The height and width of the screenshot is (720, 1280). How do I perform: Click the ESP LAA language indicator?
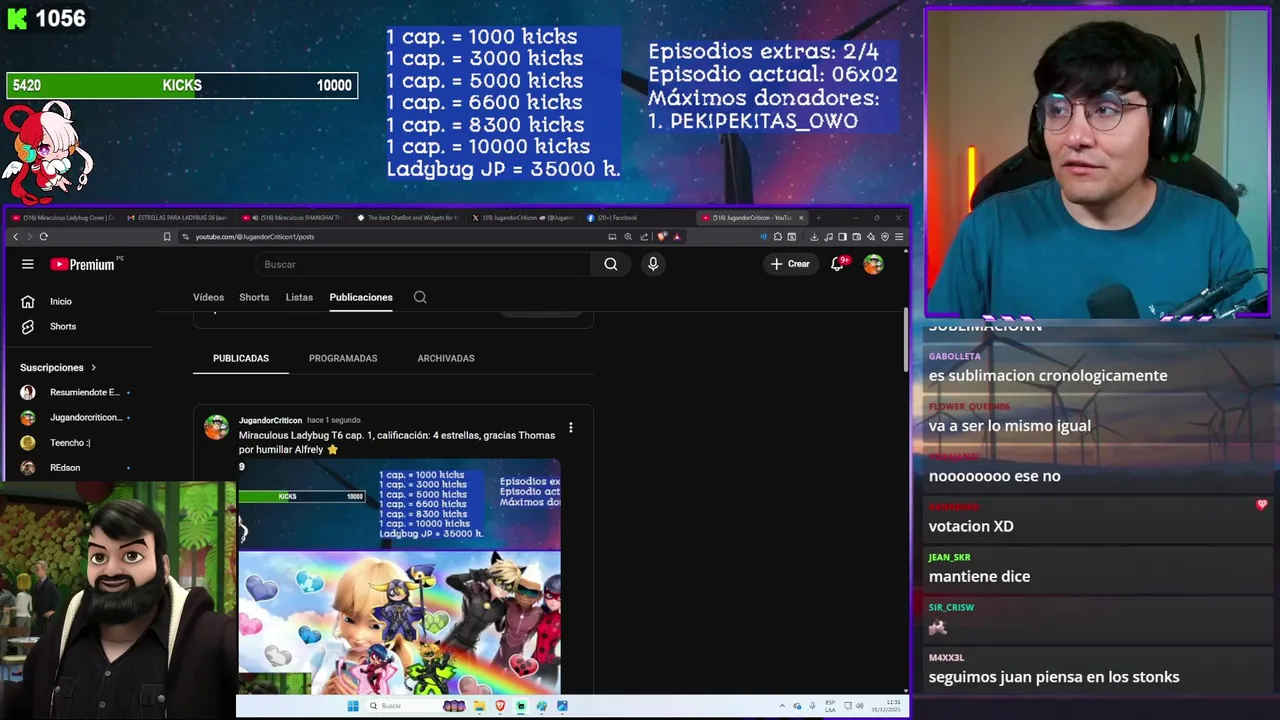coord(830,706)
